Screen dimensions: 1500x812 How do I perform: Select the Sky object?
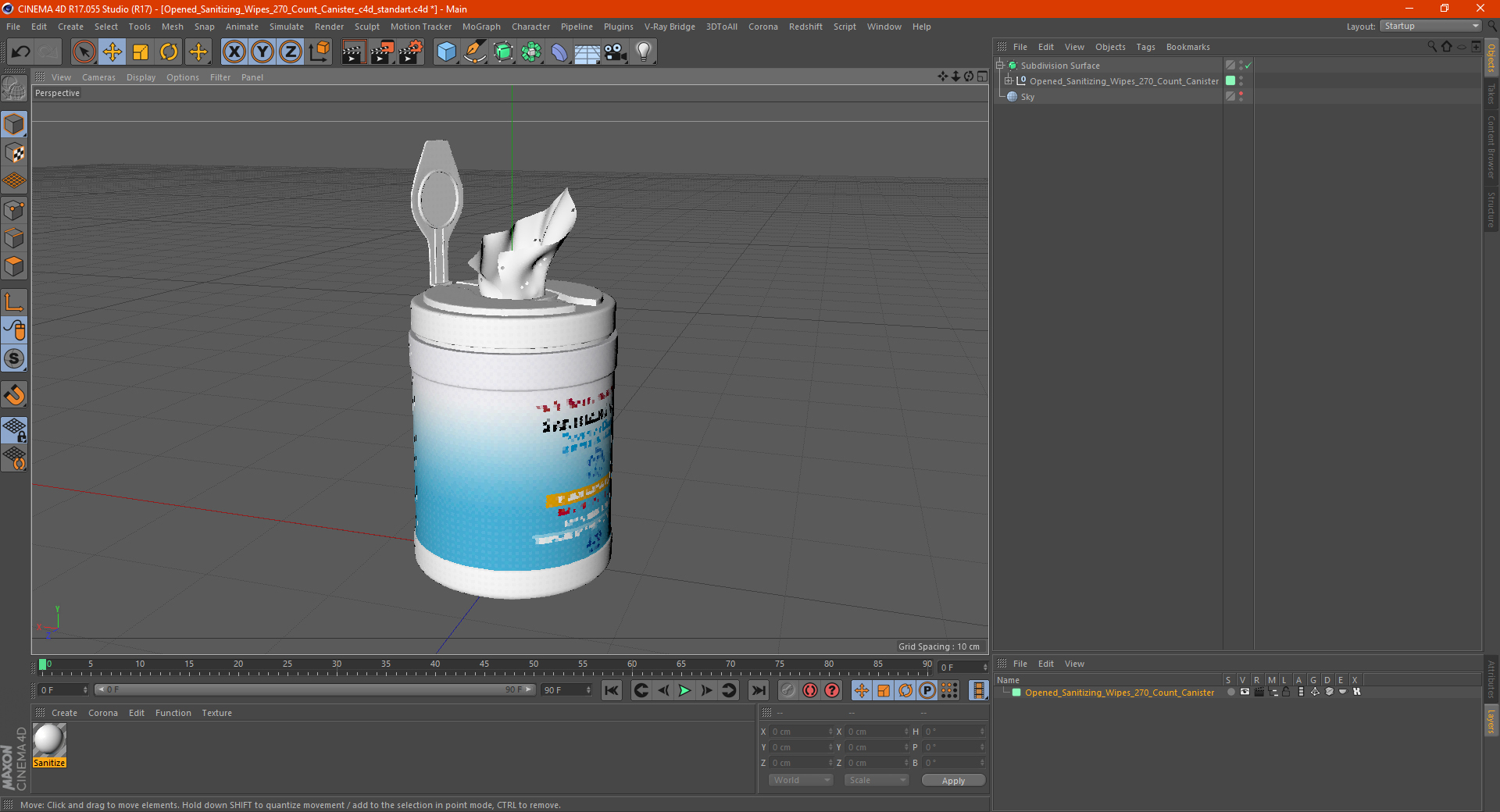coord(1027,97)
